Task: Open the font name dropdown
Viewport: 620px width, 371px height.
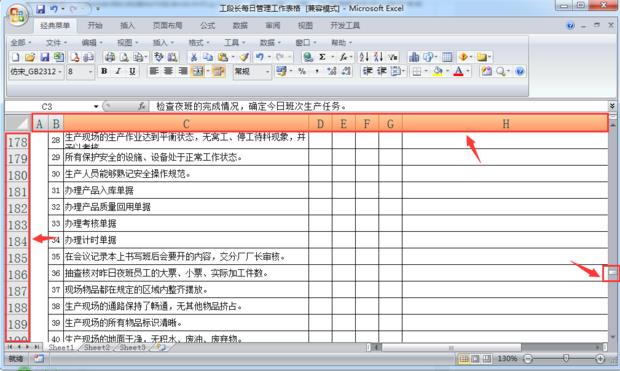Action: tap(60, 72)
